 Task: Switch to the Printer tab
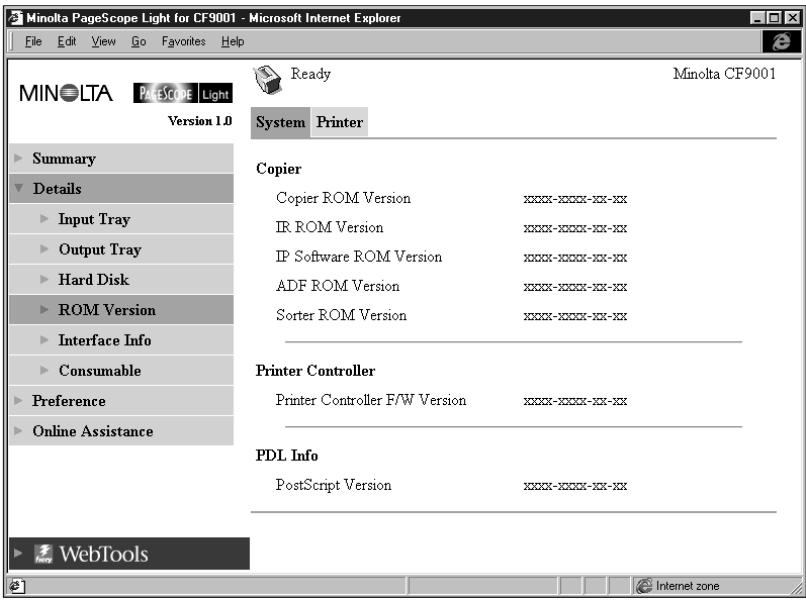point(339,122)
